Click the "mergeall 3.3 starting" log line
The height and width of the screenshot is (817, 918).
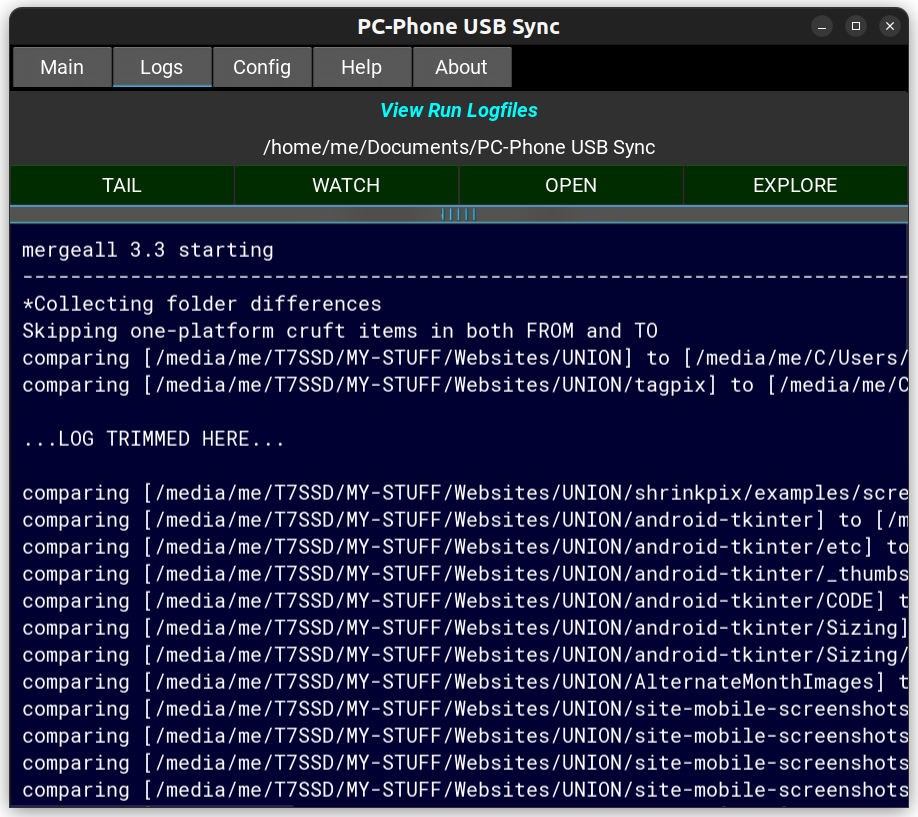click(x=148, y=250)
